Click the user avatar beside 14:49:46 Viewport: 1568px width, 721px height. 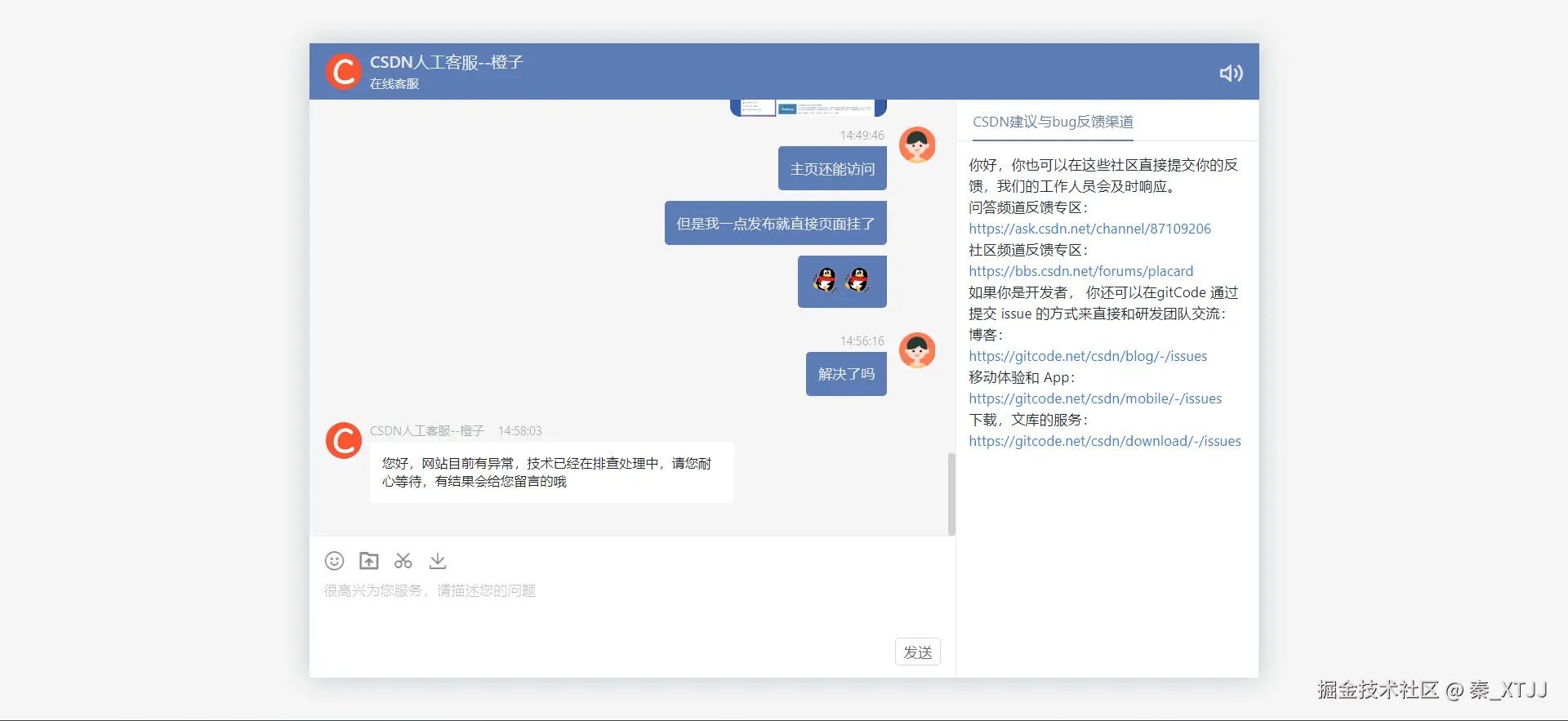917,145
